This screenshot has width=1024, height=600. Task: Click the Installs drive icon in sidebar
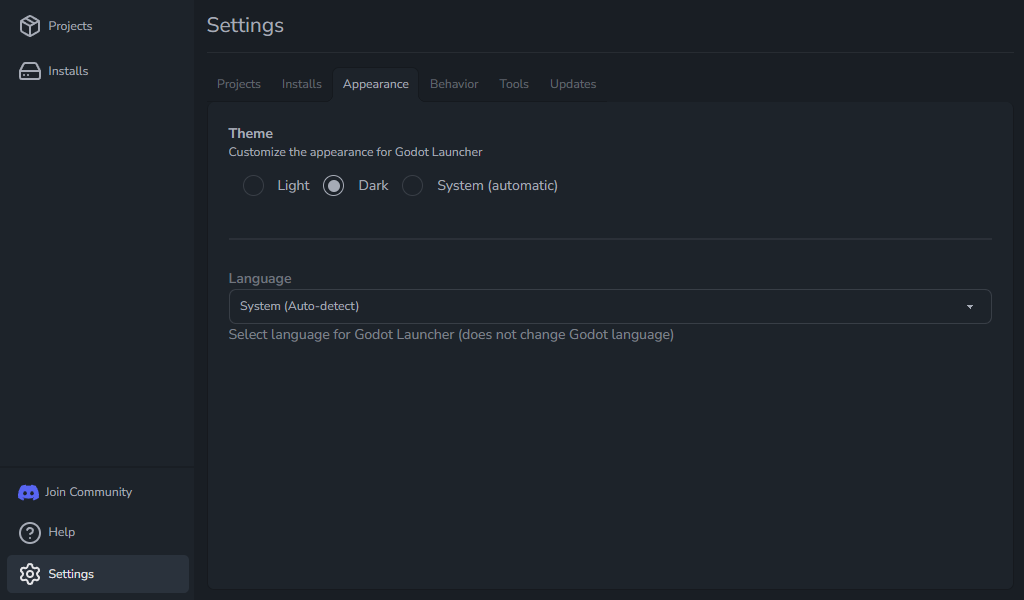tap(29, 71)
